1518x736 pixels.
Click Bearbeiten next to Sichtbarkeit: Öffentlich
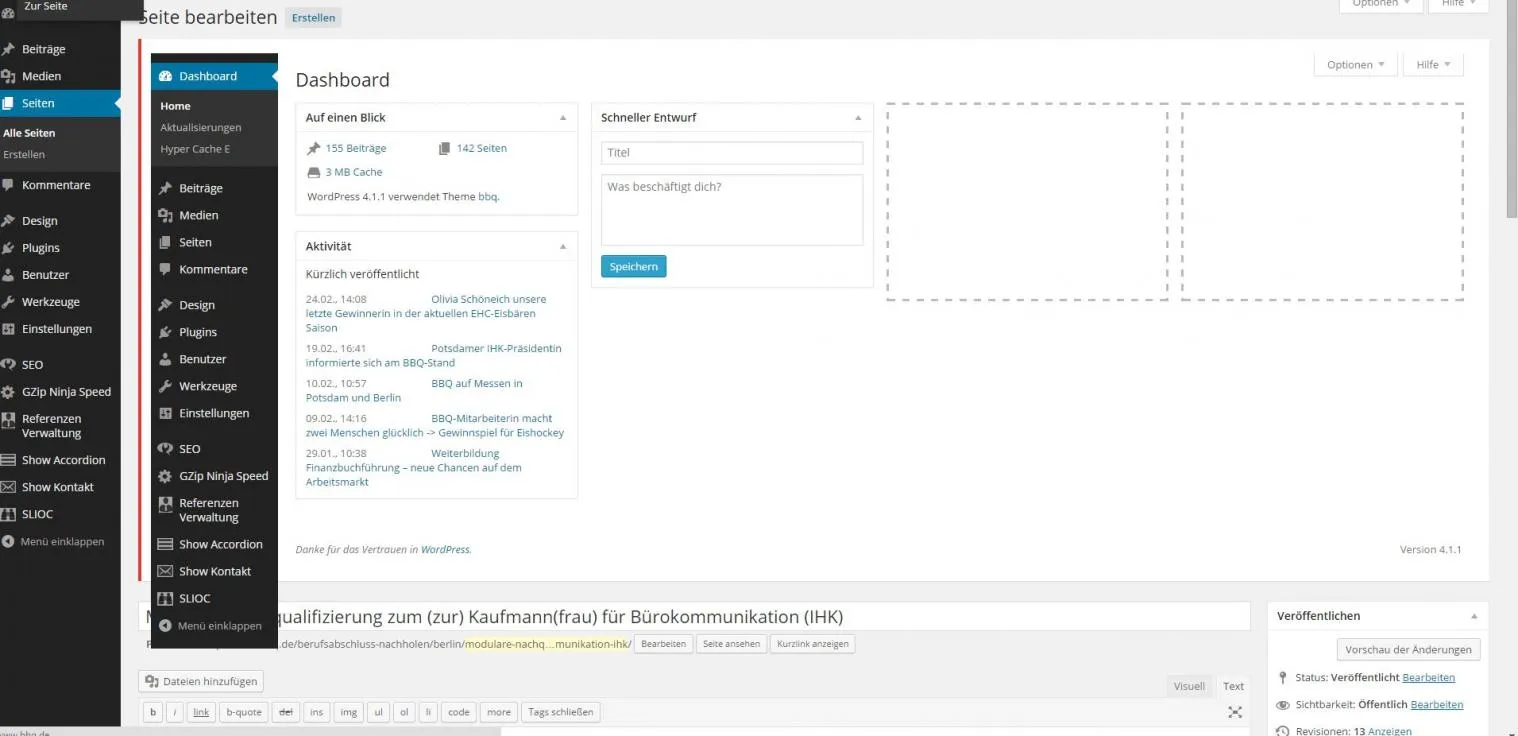click(x=1437, y=705)
